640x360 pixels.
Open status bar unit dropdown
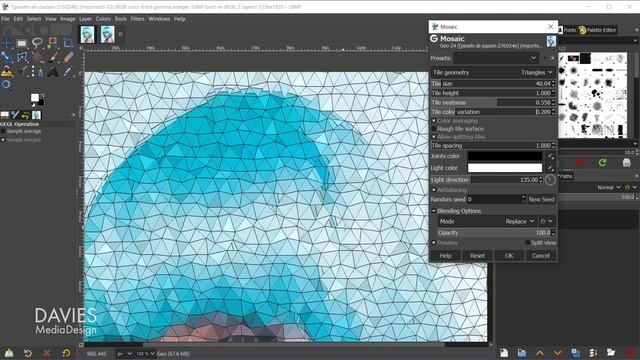[x=124, y=353]
